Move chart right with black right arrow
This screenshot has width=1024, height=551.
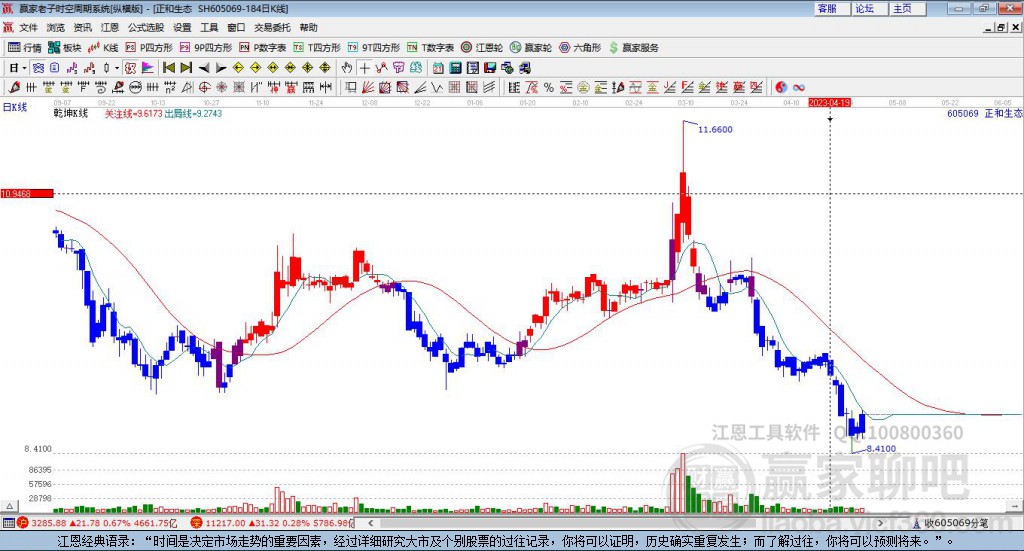pyautogui.click(x=221, y=68)
